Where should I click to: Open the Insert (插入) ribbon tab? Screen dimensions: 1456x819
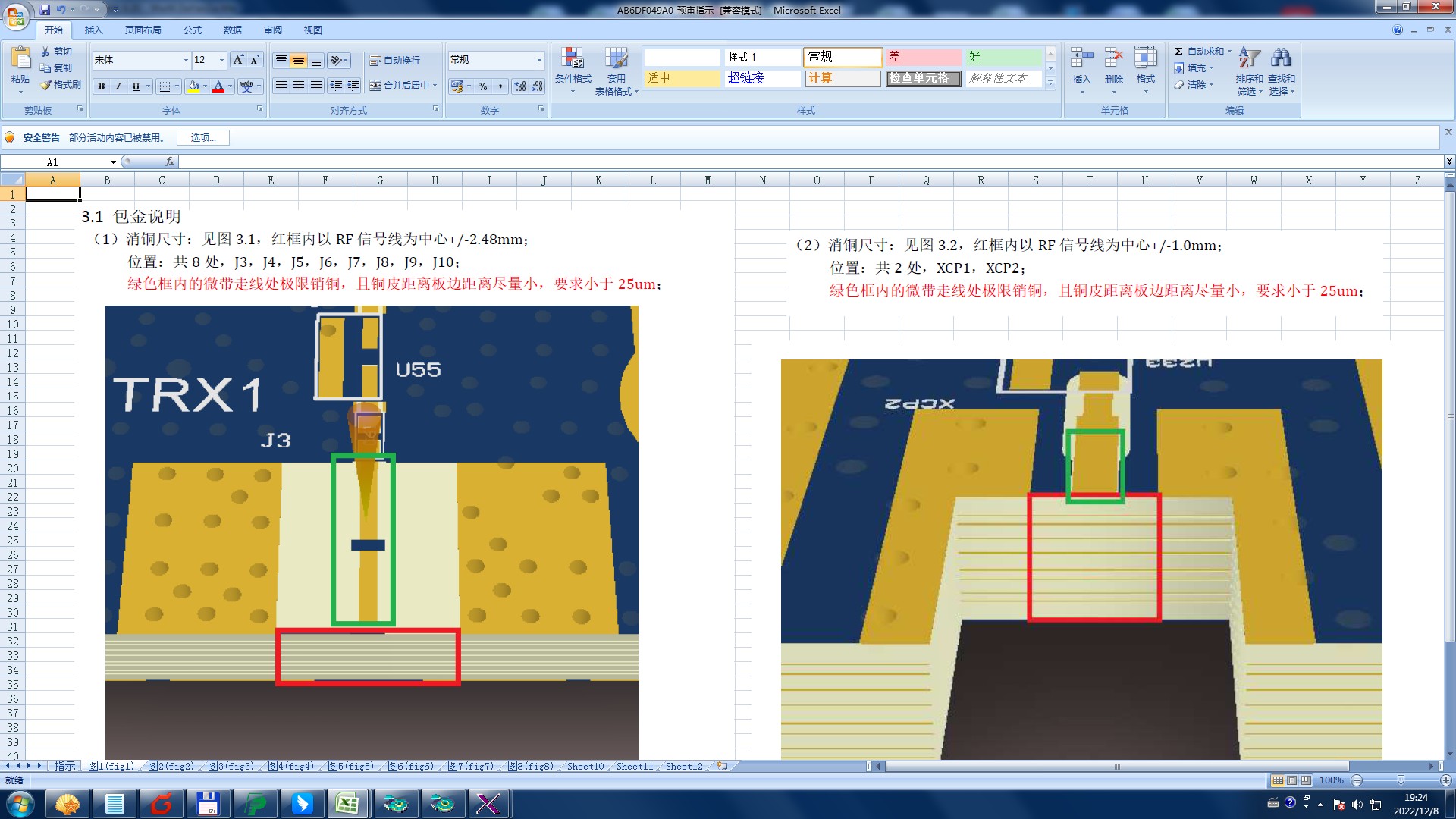coord(93,30)
